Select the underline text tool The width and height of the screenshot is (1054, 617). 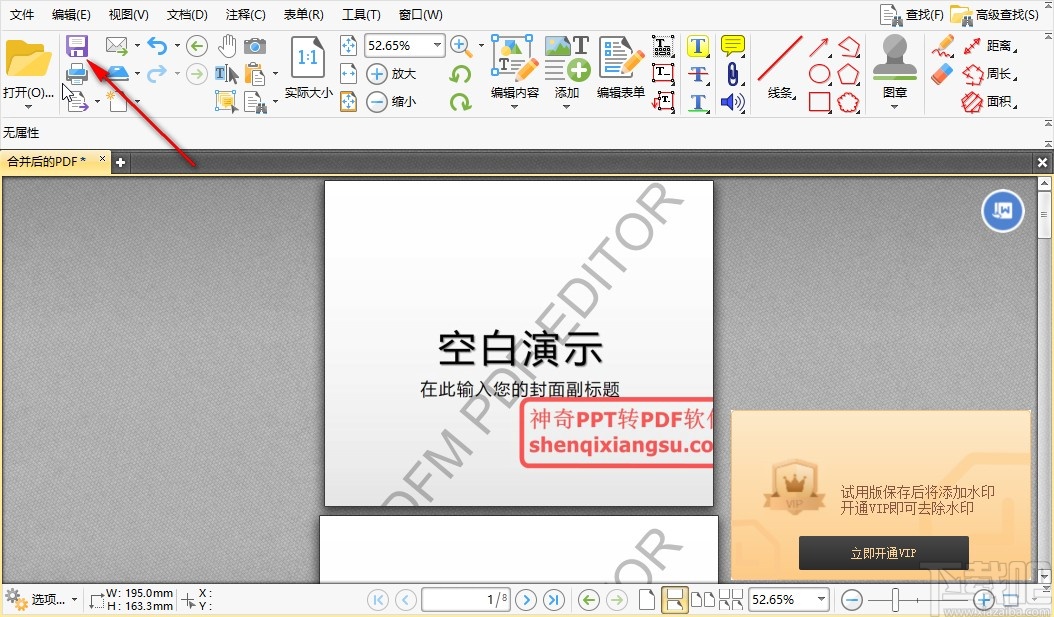pos(698,102)
